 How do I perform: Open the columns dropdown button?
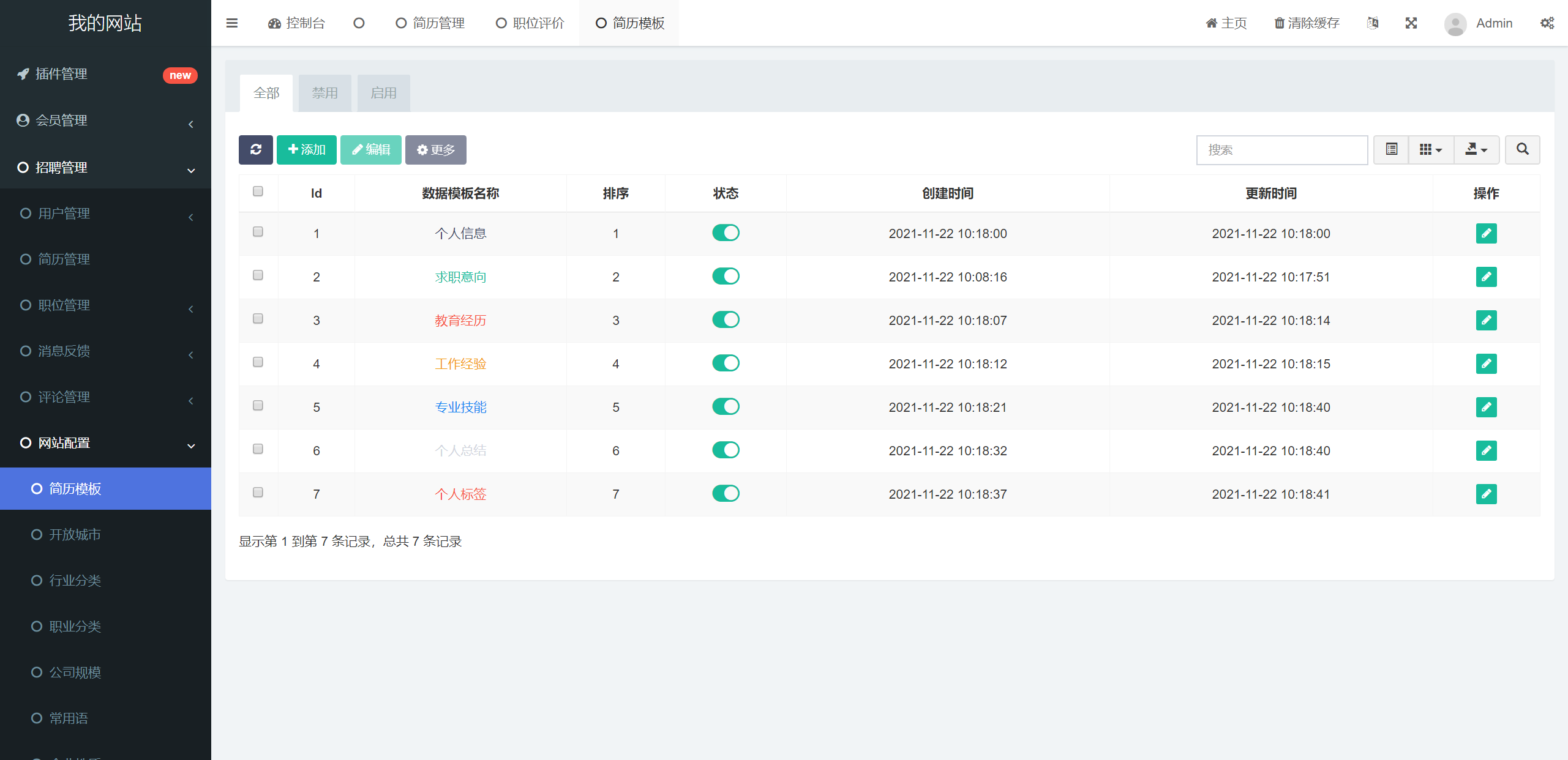click(1431, 149)
